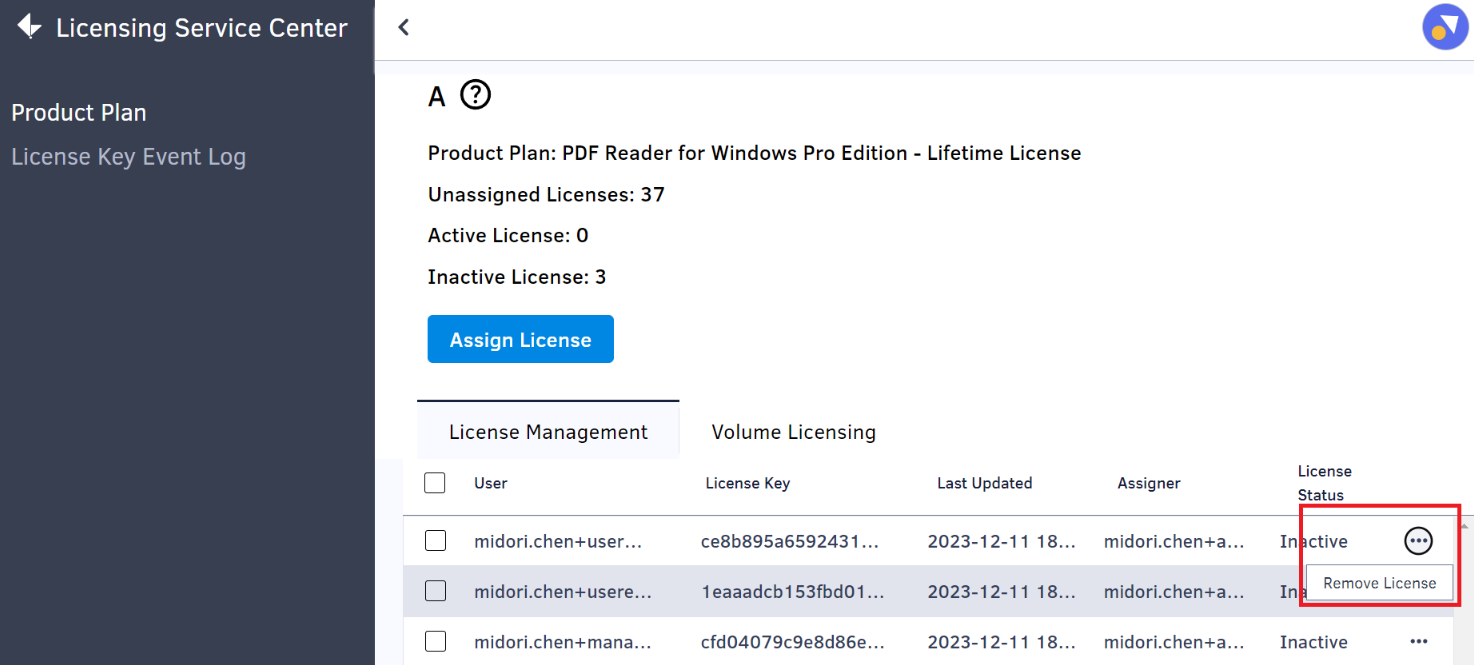Click the License Key column header
The height and width of the screenshot is (665, 1474).
click(x=748, y=483)
